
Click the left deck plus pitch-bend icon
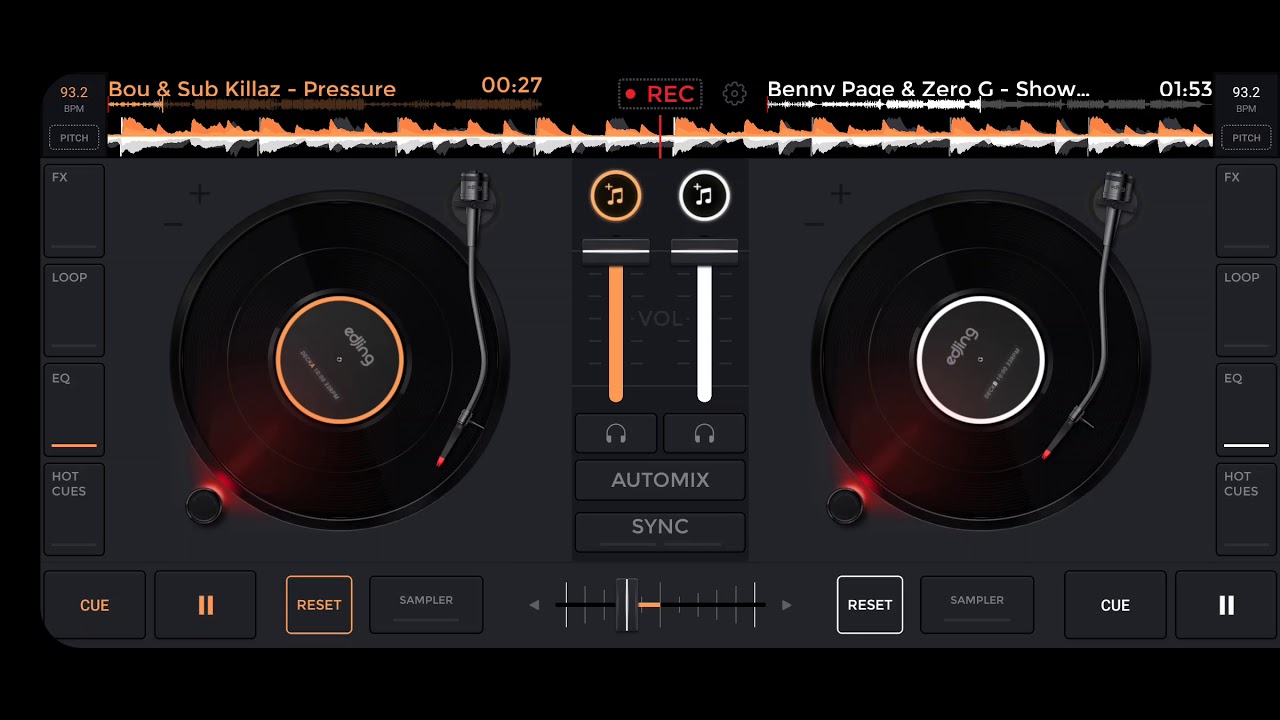click(x=200, y=194)
